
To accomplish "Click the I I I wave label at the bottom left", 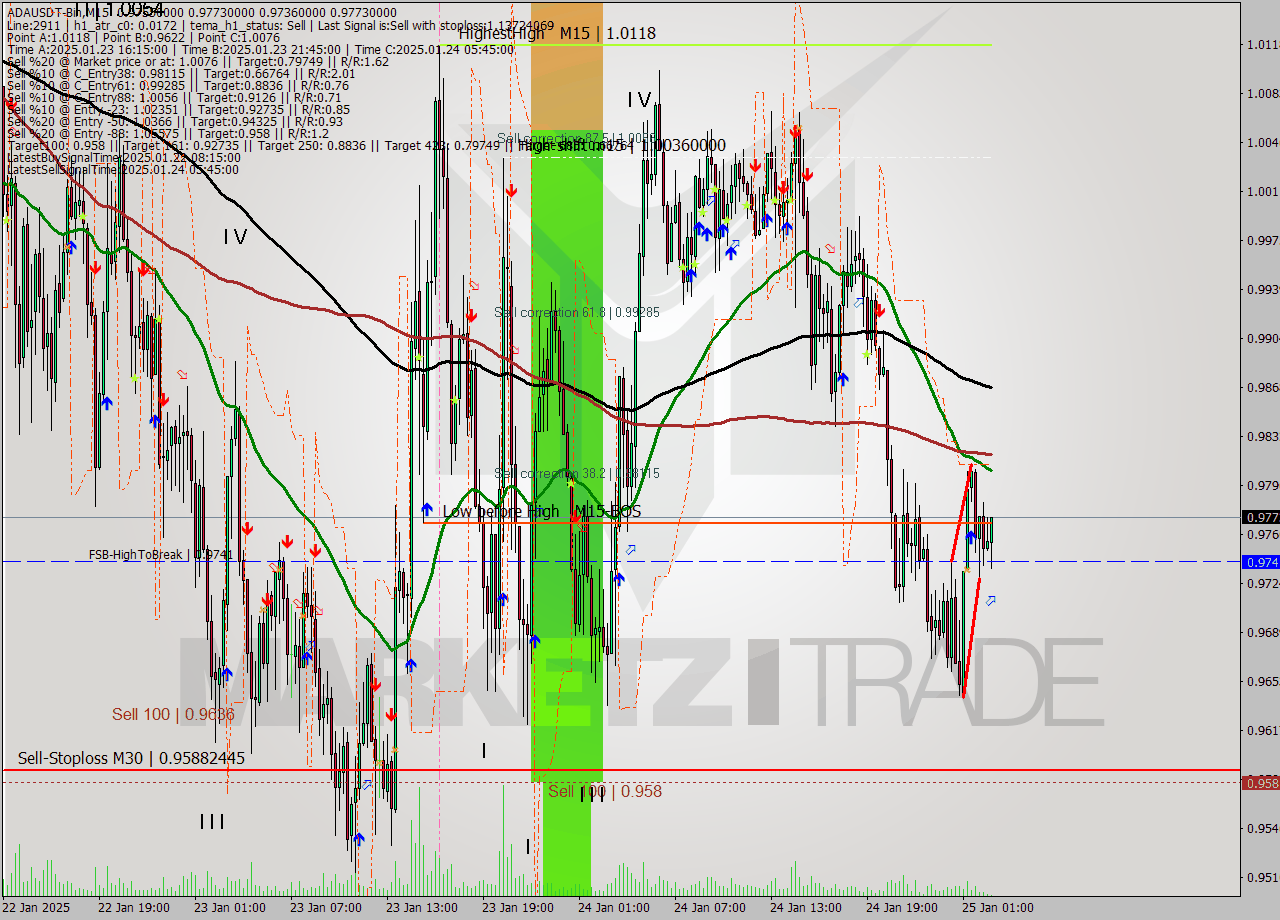I will (x=211, y=822).
